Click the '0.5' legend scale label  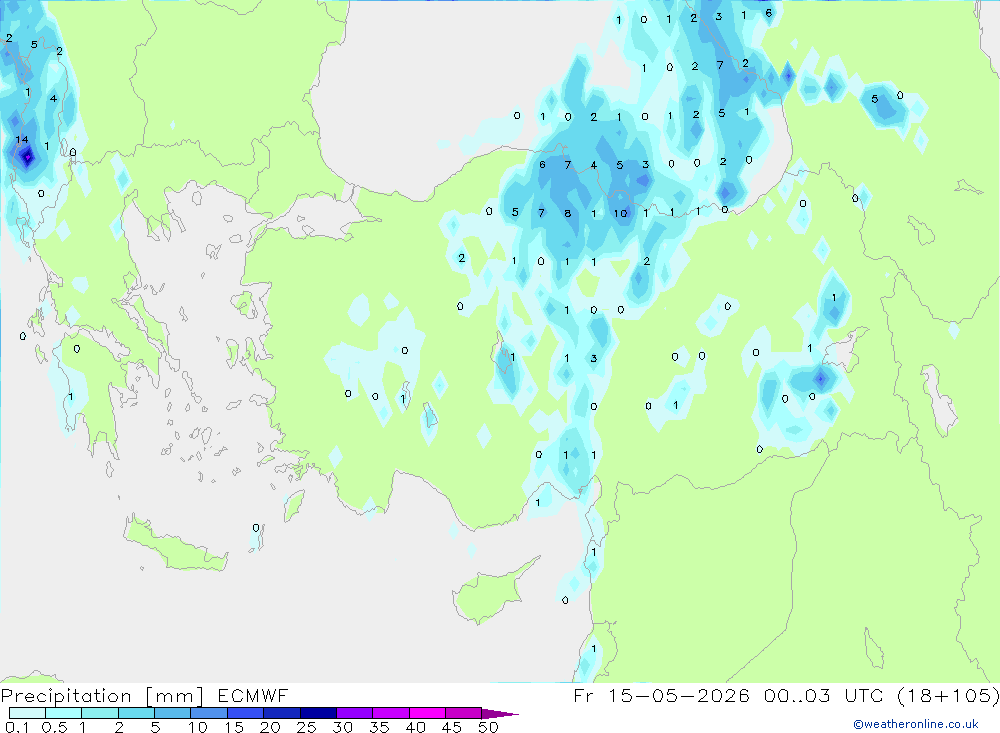point(54,727)
